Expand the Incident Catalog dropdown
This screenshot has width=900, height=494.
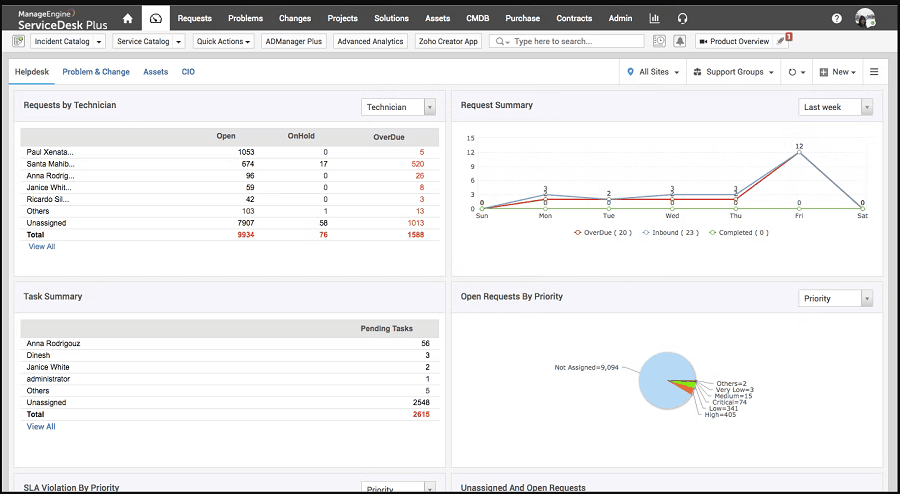[68, 41]
